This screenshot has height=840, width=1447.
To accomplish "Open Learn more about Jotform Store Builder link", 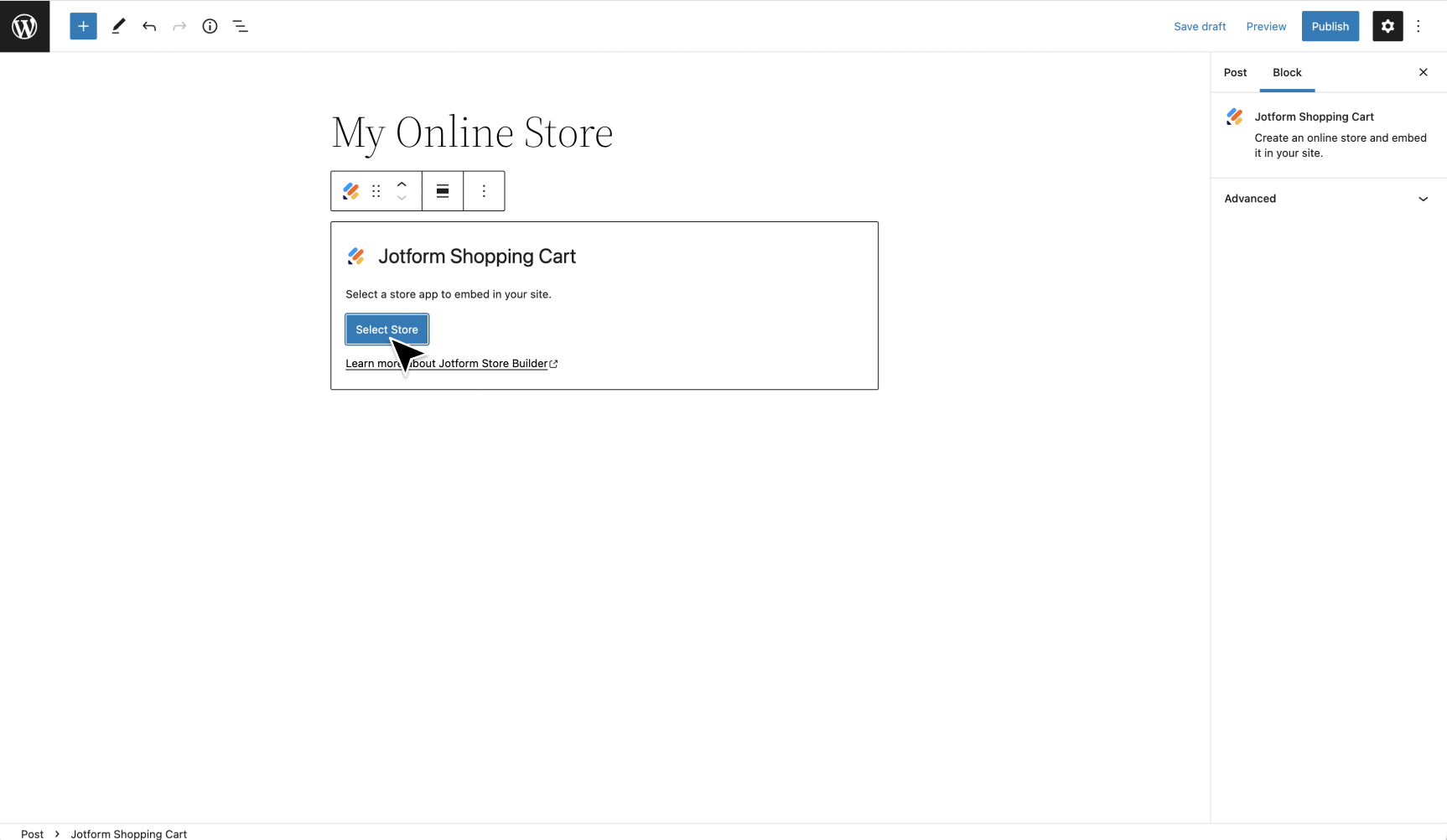I will coord(452,364).
